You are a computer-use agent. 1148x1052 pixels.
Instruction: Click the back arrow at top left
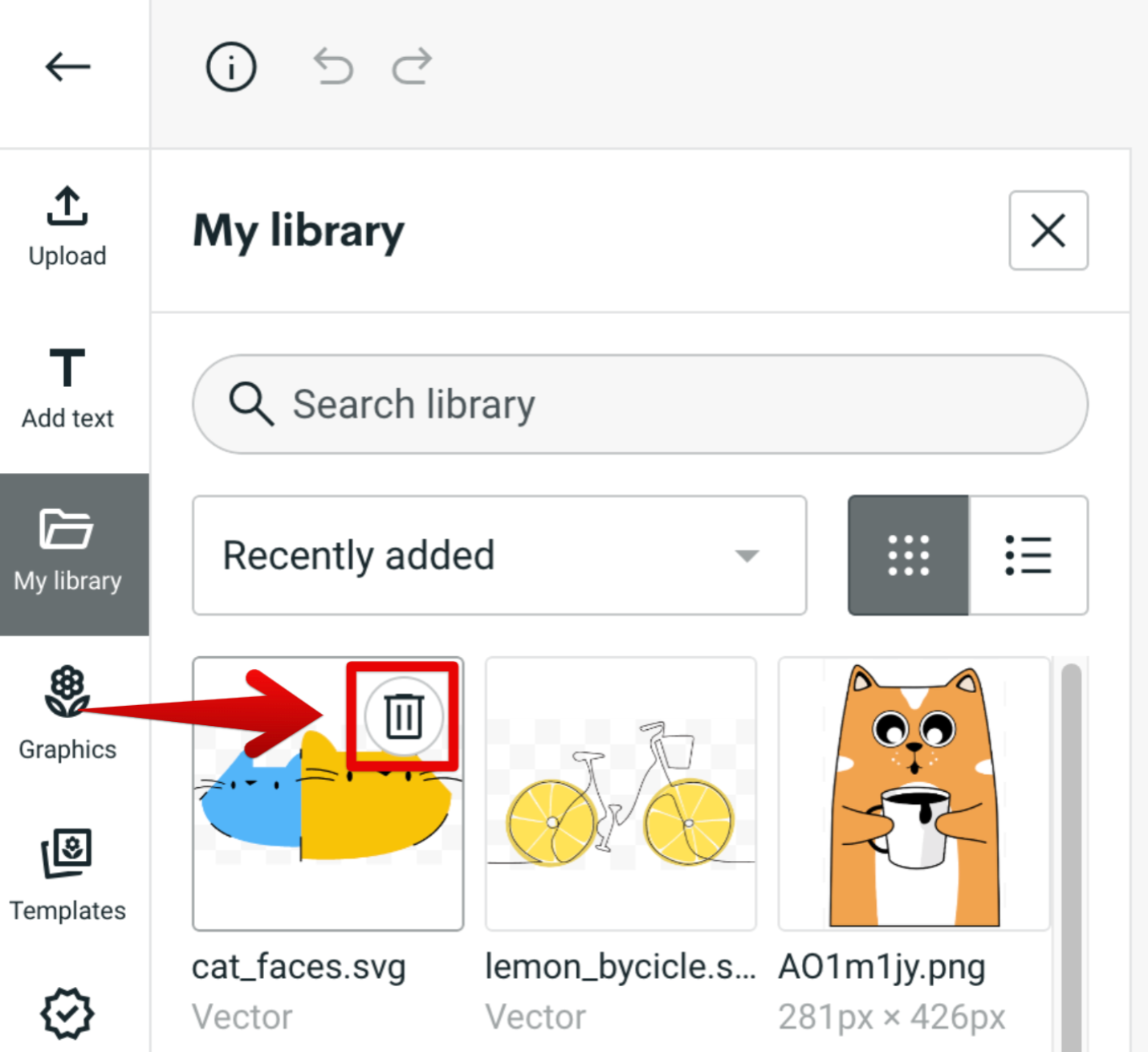(67, 67)
